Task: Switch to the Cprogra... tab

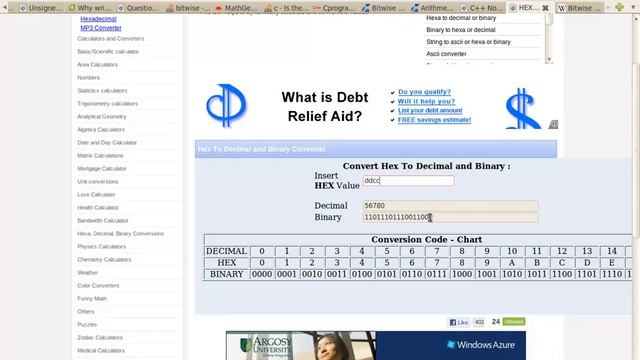Action: (333, 8)
